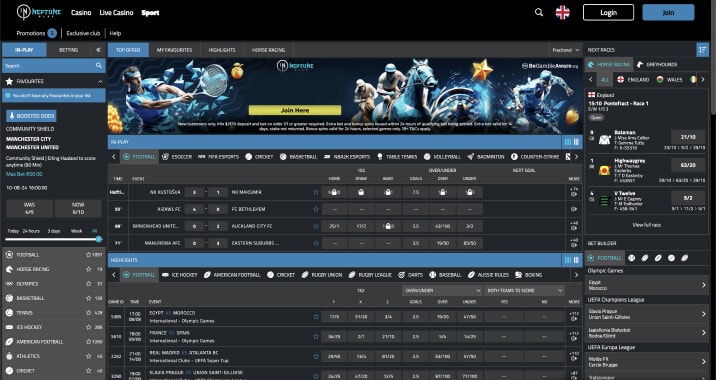The width and height of the screenshot is (716, 380).
Task: Collapse the Favourites section chevron
Action: (x=100, y=81)
